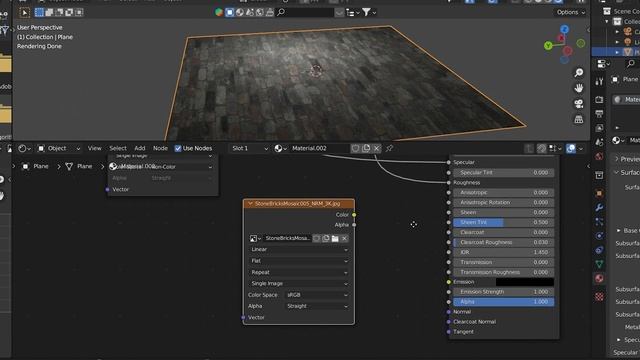Open the Material properties tab icon

599,279
